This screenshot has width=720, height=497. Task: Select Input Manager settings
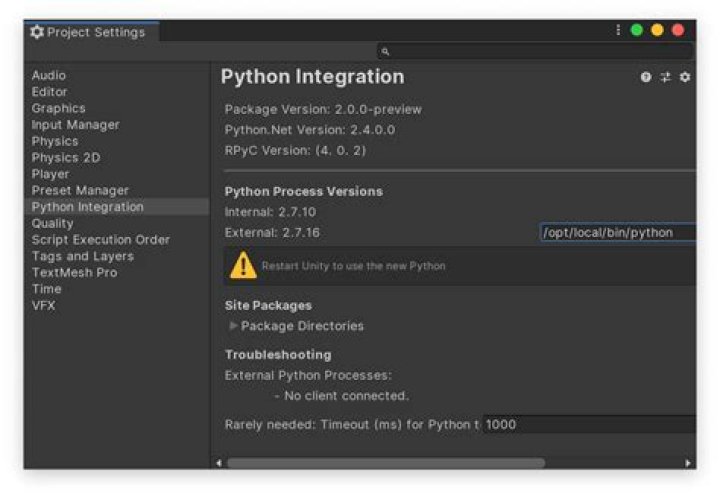pyautogui.click(x=75, y=125)
